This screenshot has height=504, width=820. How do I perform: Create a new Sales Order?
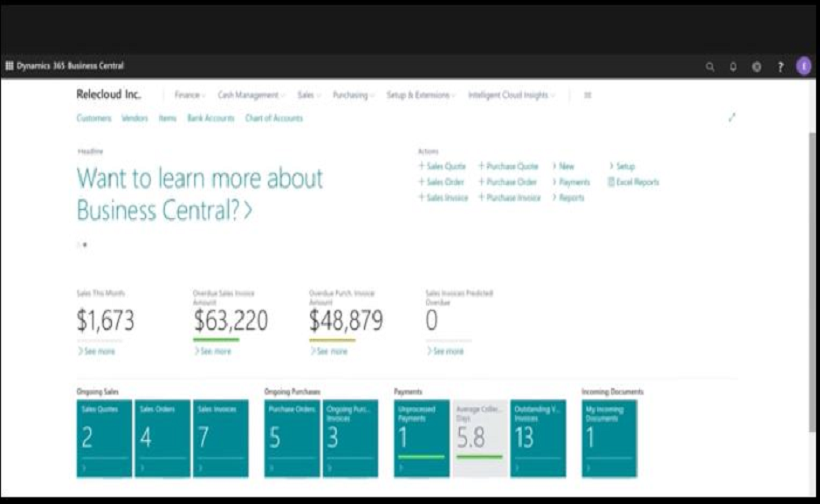click(441, 182)
